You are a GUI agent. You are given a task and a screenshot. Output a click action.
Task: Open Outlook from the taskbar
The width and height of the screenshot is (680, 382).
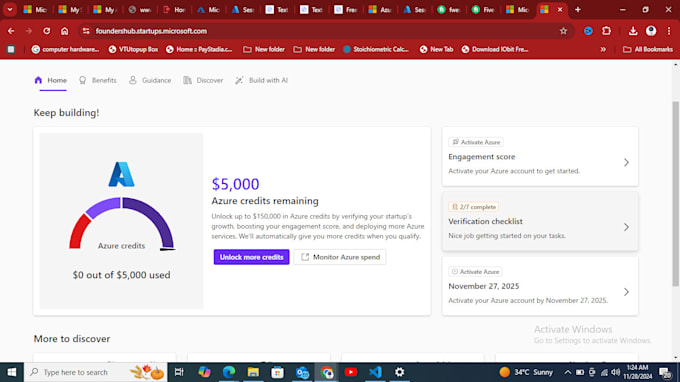pos(302,372)
